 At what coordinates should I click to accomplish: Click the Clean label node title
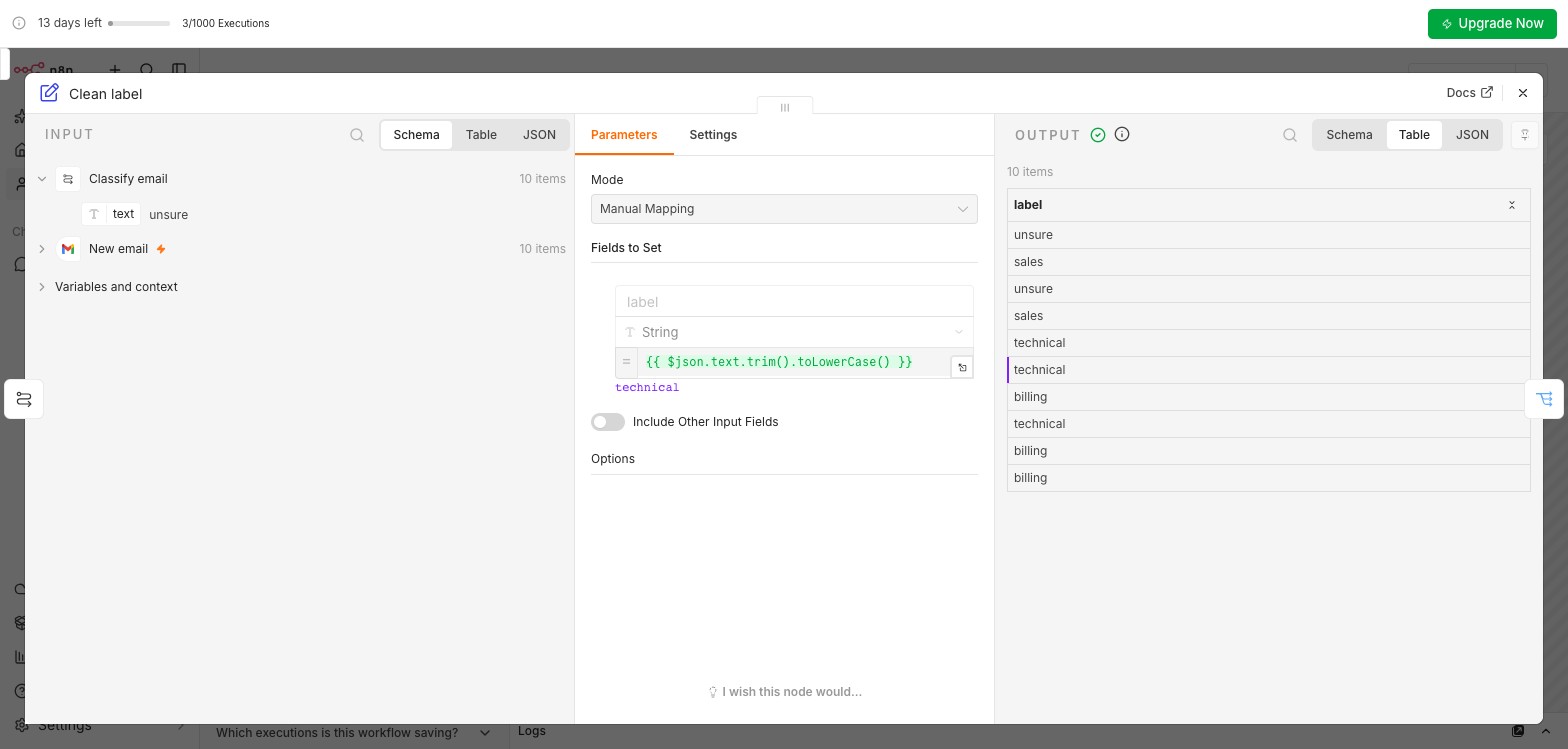tap(106, 94)
